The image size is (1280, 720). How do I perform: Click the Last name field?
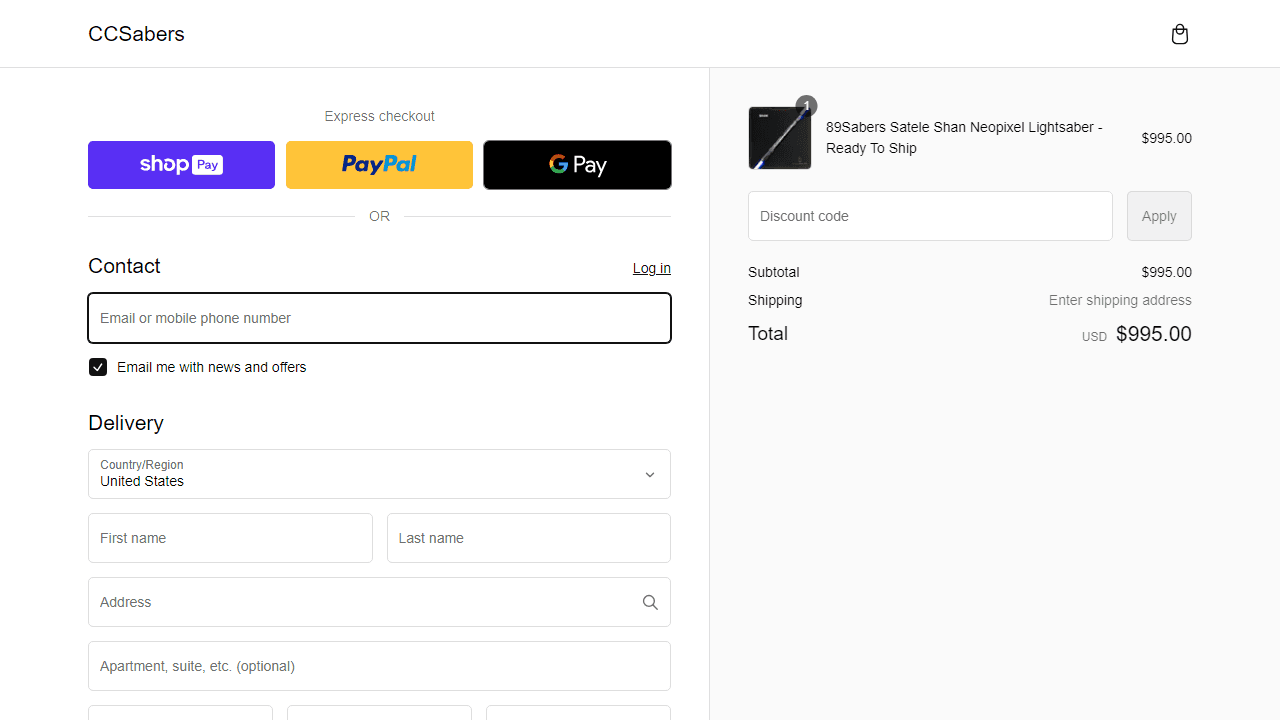click(x=529, y=538)
